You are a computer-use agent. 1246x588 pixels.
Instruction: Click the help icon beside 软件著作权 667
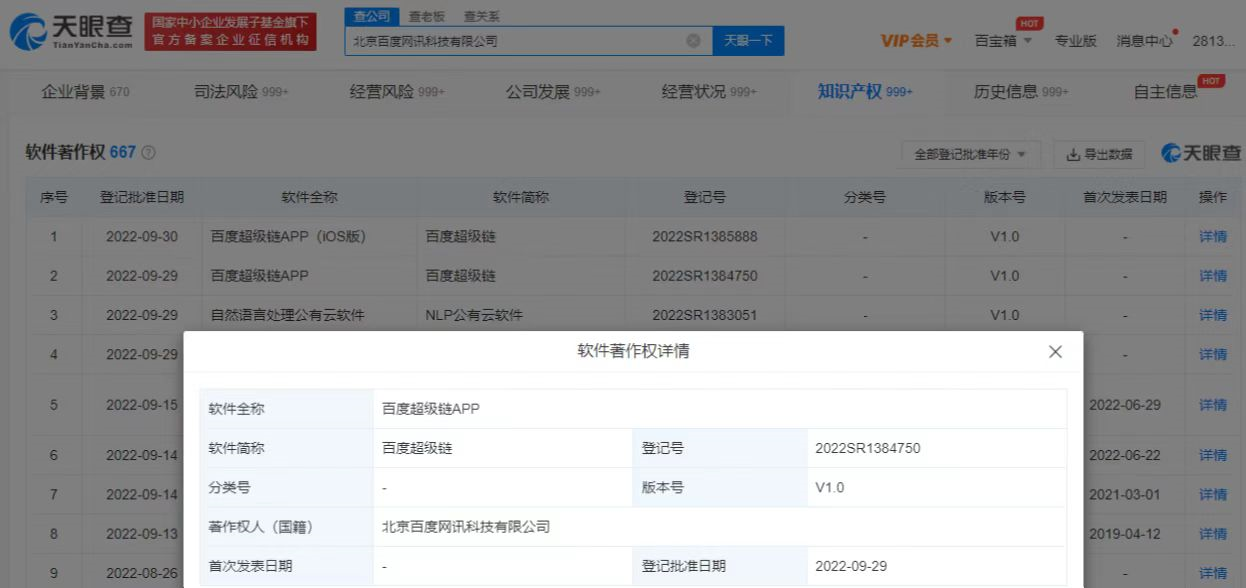pos(149,153)
